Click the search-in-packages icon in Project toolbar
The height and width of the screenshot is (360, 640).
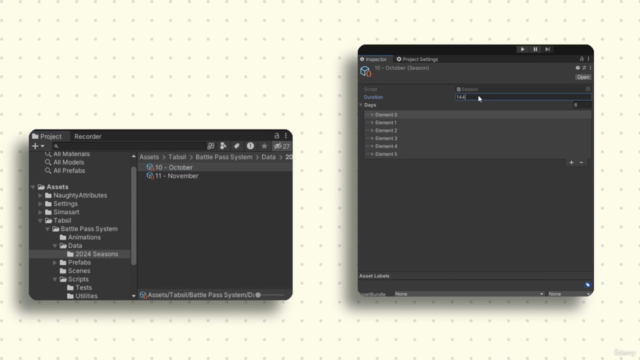click(x=211, y=146)
